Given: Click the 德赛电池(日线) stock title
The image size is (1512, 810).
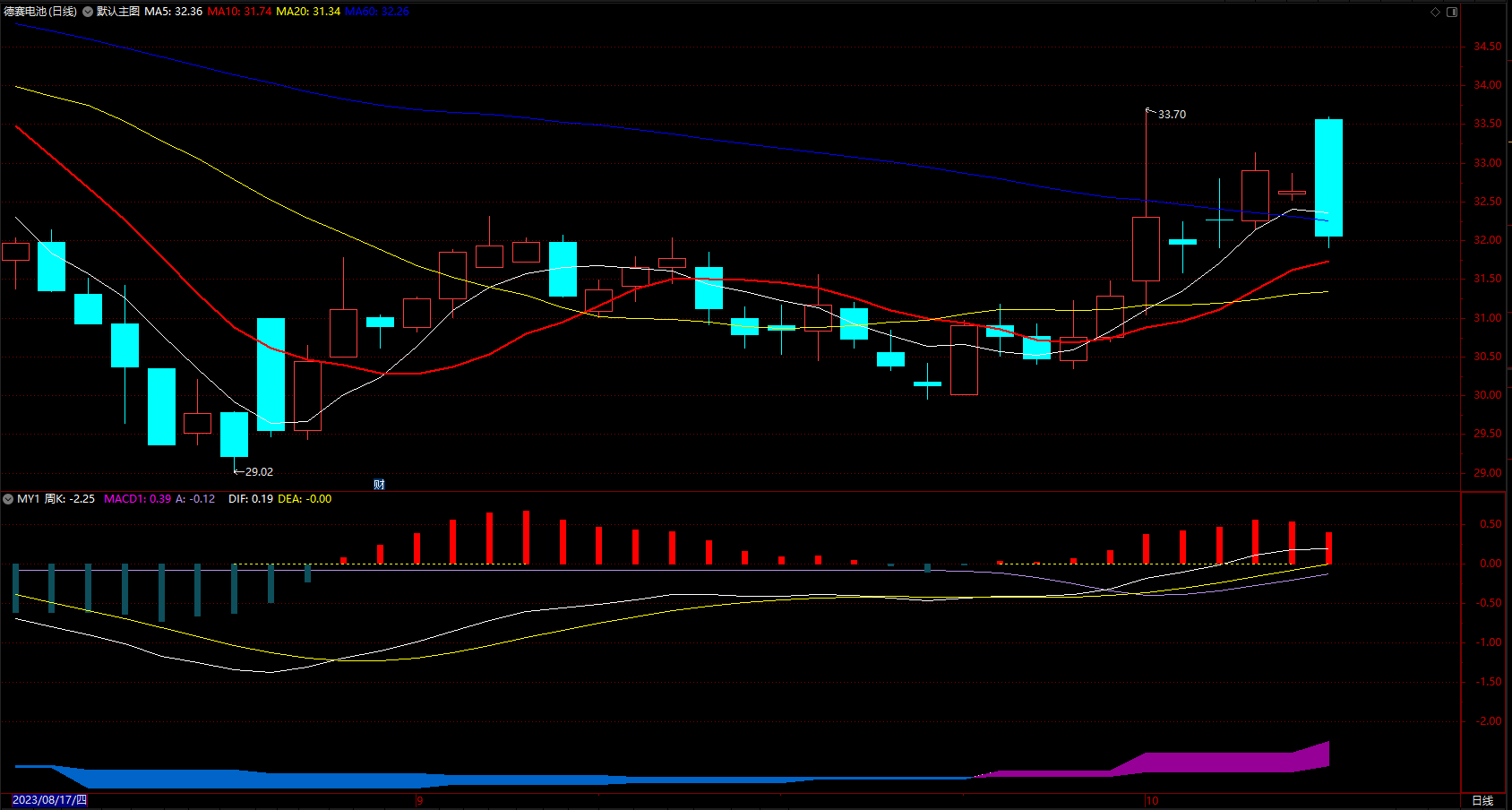Looking at the screenshot, I should [x=40, y=12].
